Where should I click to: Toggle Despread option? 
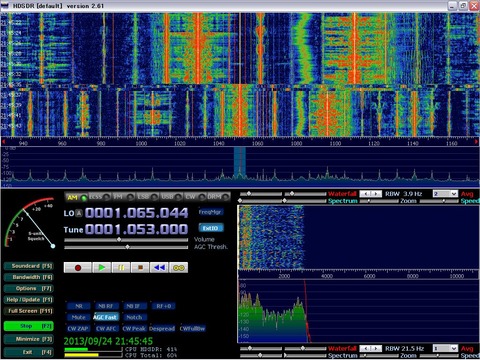[162, 329]
